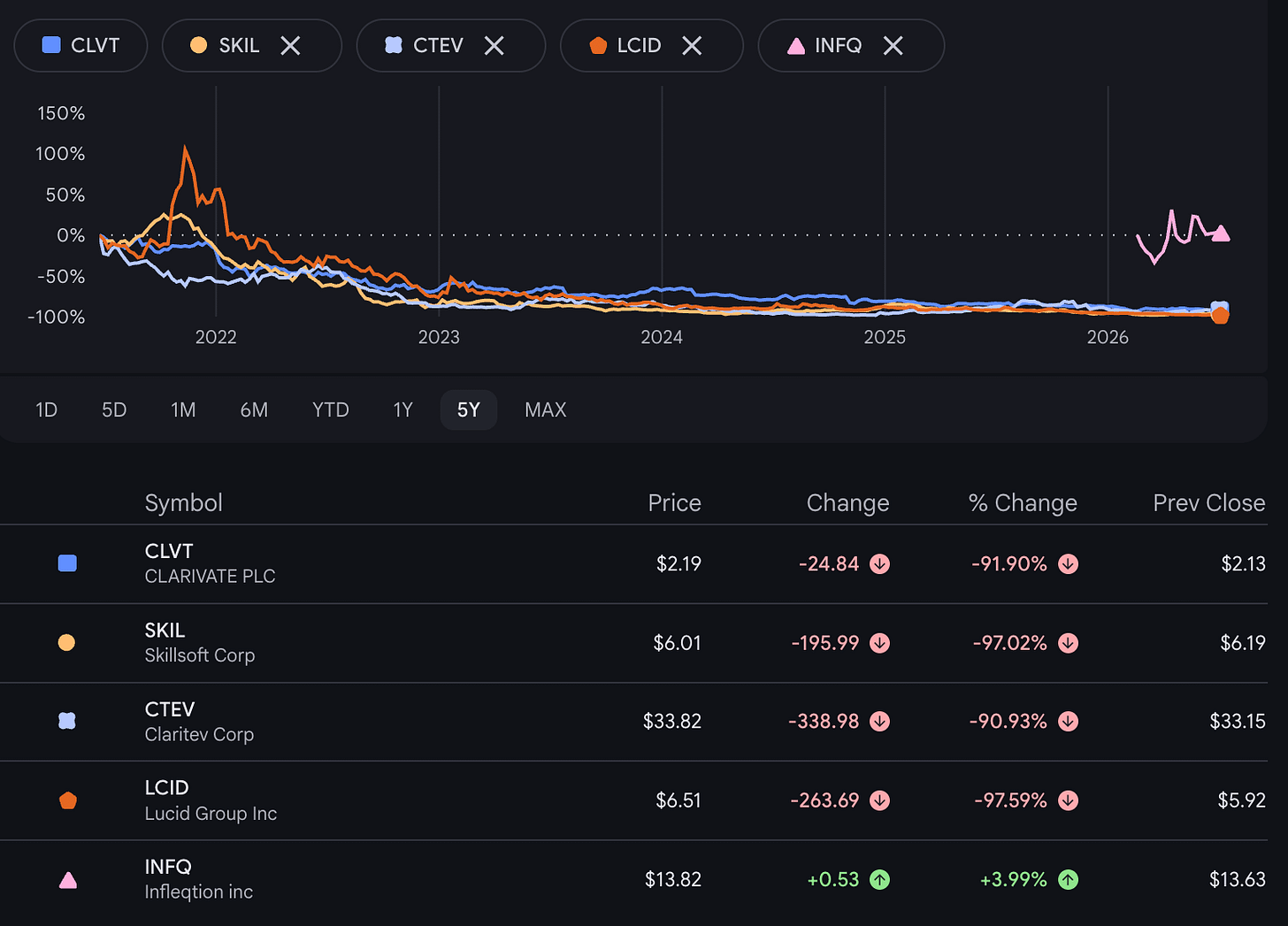
Task: Click the down arrow next to -91.90%
Action: click(x=1068, y=563)
